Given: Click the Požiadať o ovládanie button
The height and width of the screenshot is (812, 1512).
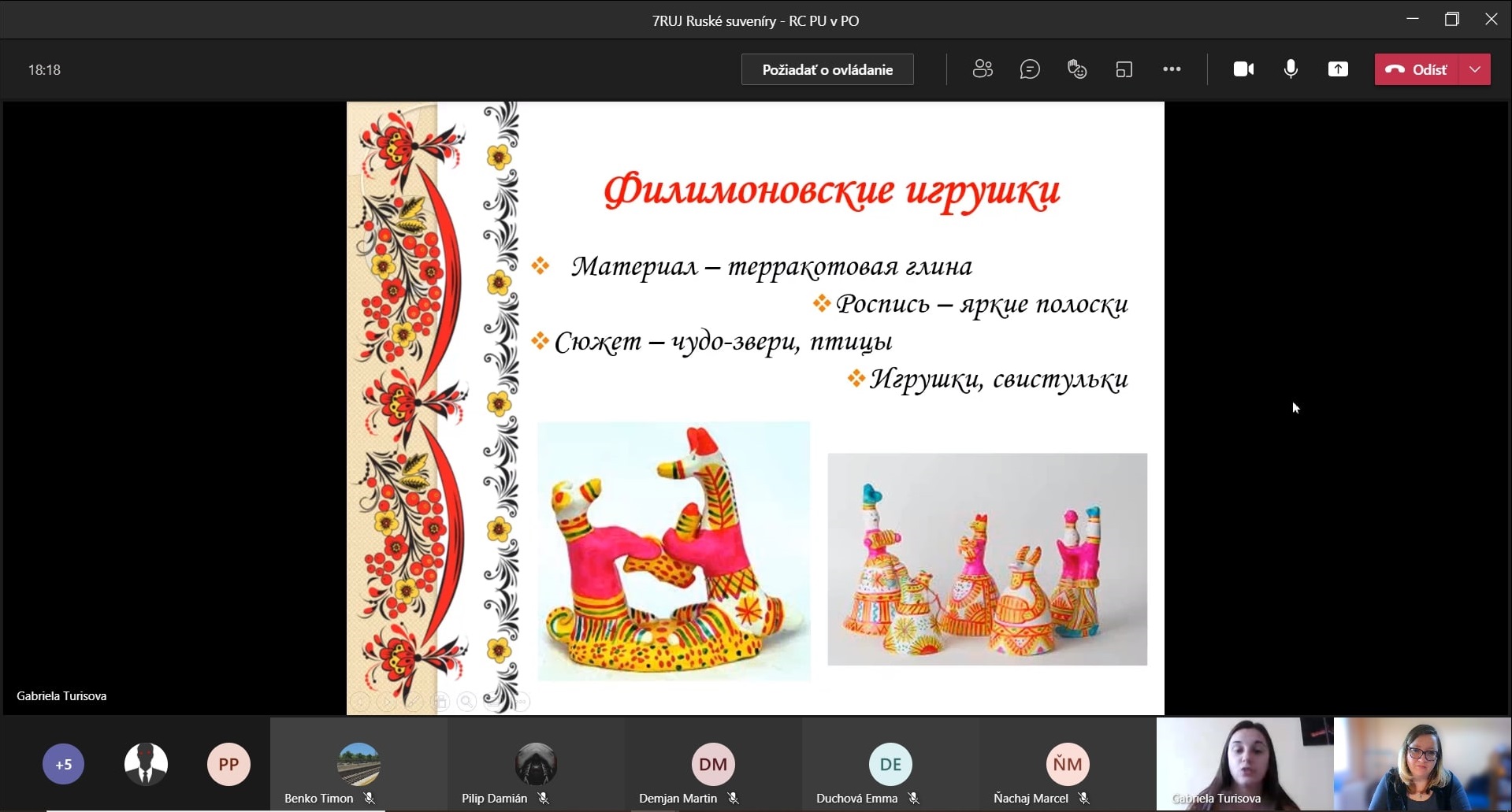Looking at the screenshot, I should 827,69.
